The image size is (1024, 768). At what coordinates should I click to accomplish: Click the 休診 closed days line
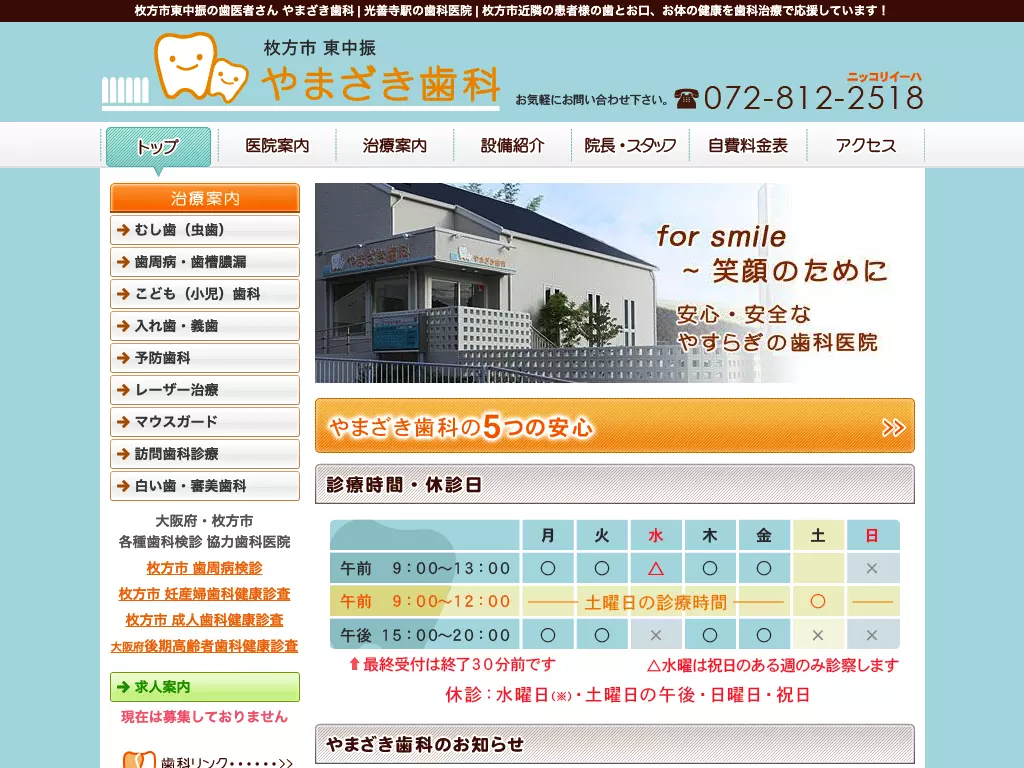pos(628,695)
